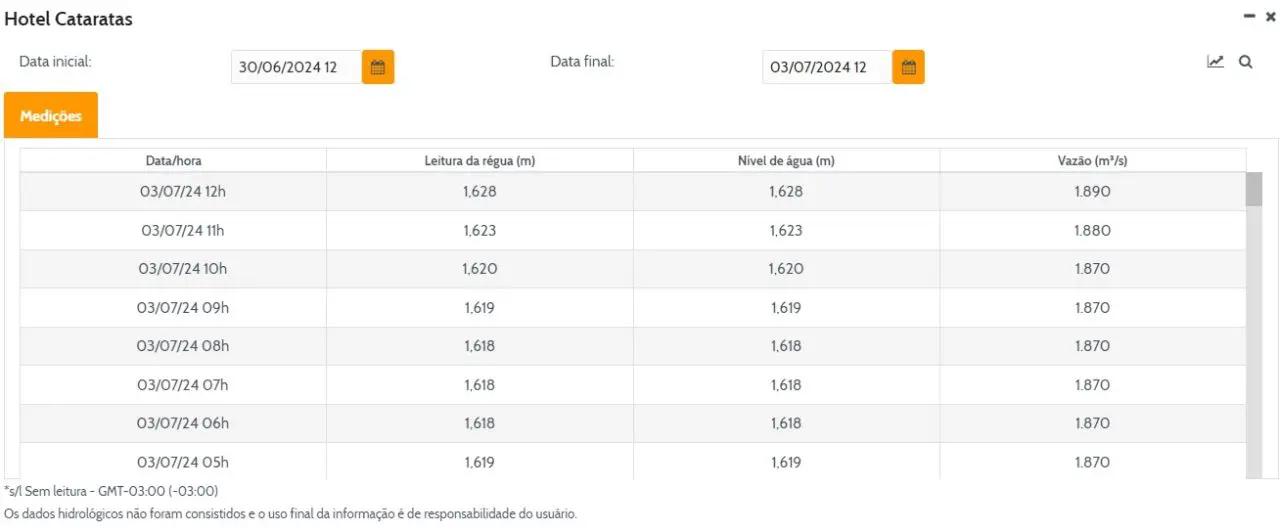
Task: Click the 1.870 flow value at 09h
Action: point(1092,308)
